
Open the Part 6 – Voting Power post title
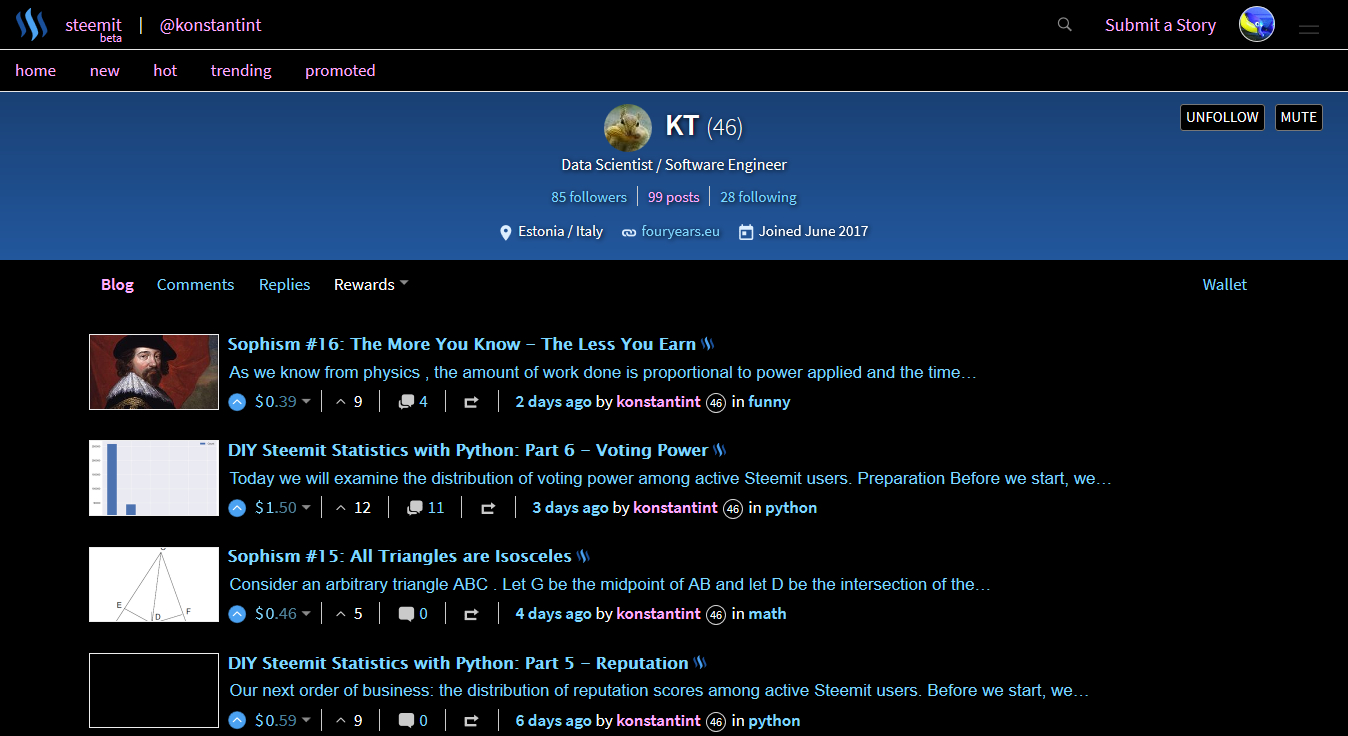pyautogui.click(x=468, y=451)
